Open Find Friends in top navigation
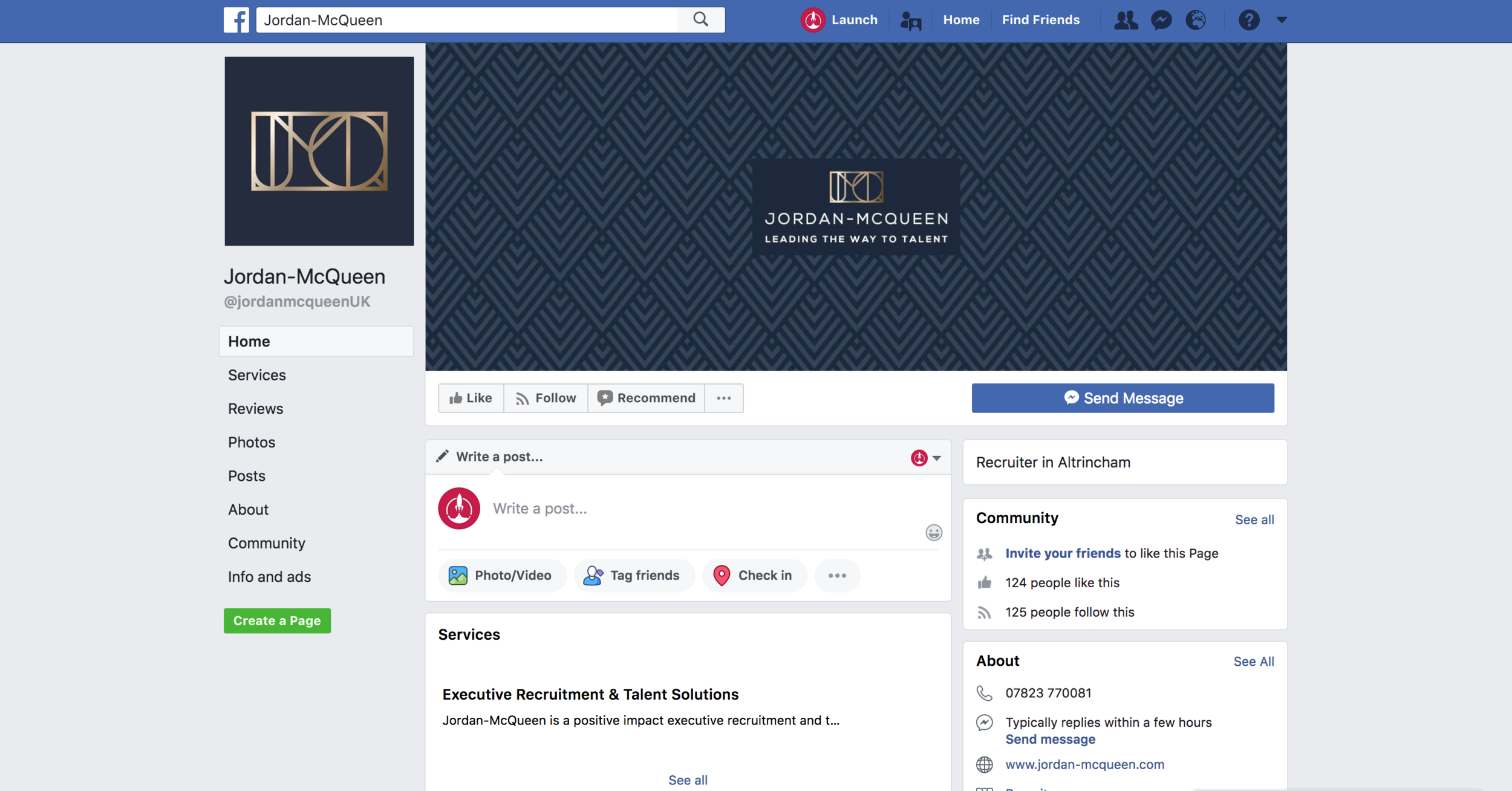Screen dimensions: 1512x791 pos(1040,20)
